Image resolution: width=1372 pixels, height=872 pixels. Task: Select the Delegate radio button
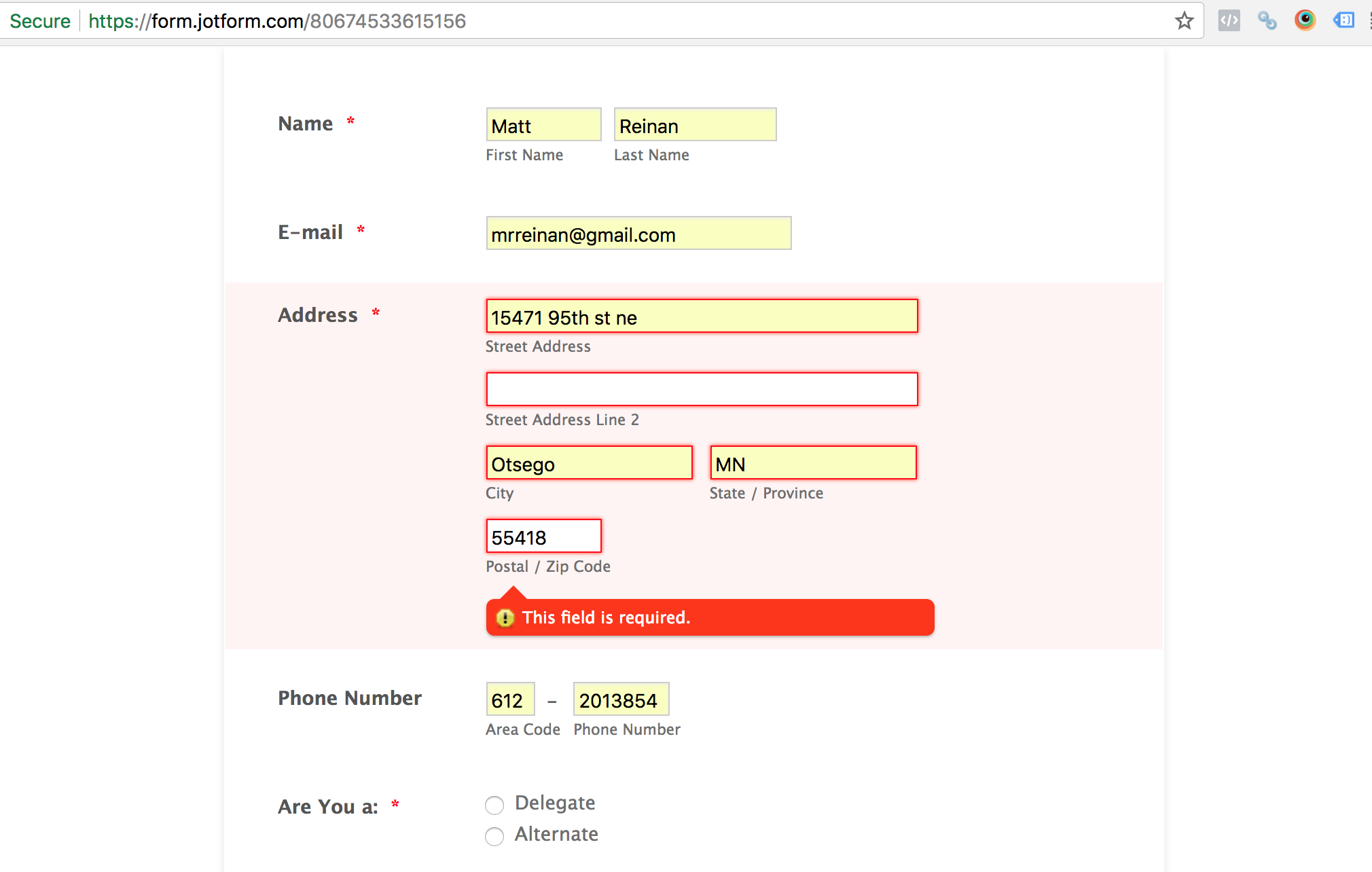click(494, 805)
